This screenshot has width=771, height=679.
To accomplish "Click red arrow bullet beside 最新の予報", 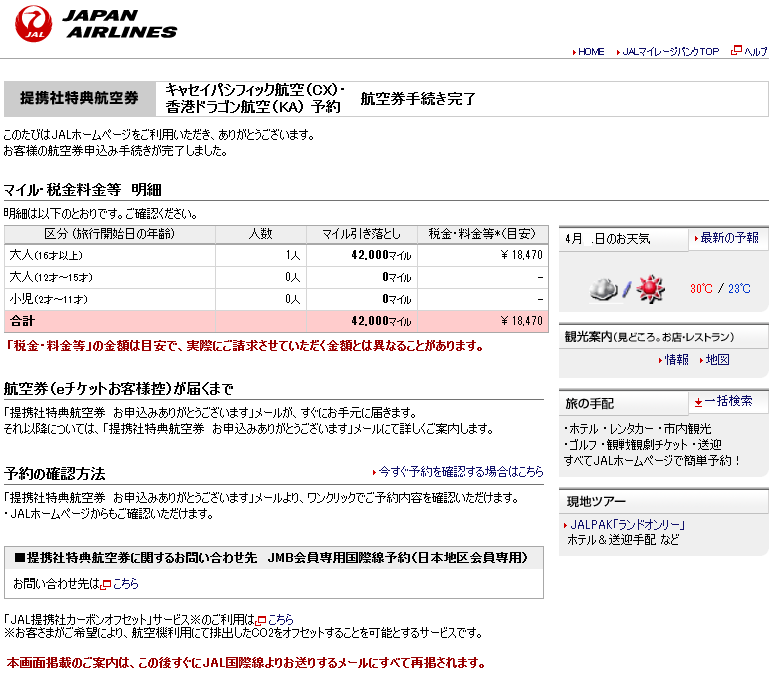I will point(696,238).
